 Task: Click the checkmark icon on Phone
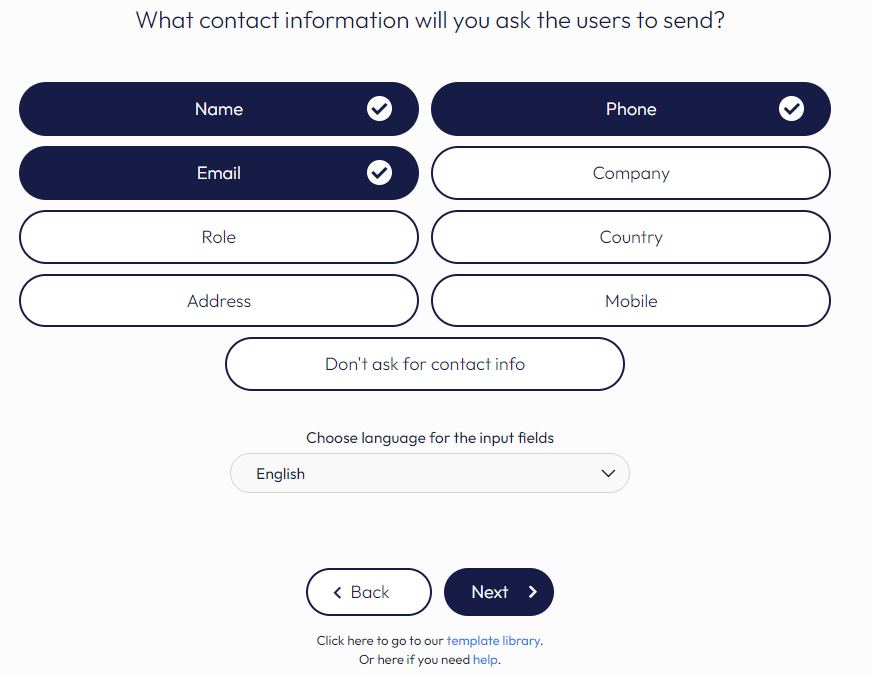click(791, 109)
